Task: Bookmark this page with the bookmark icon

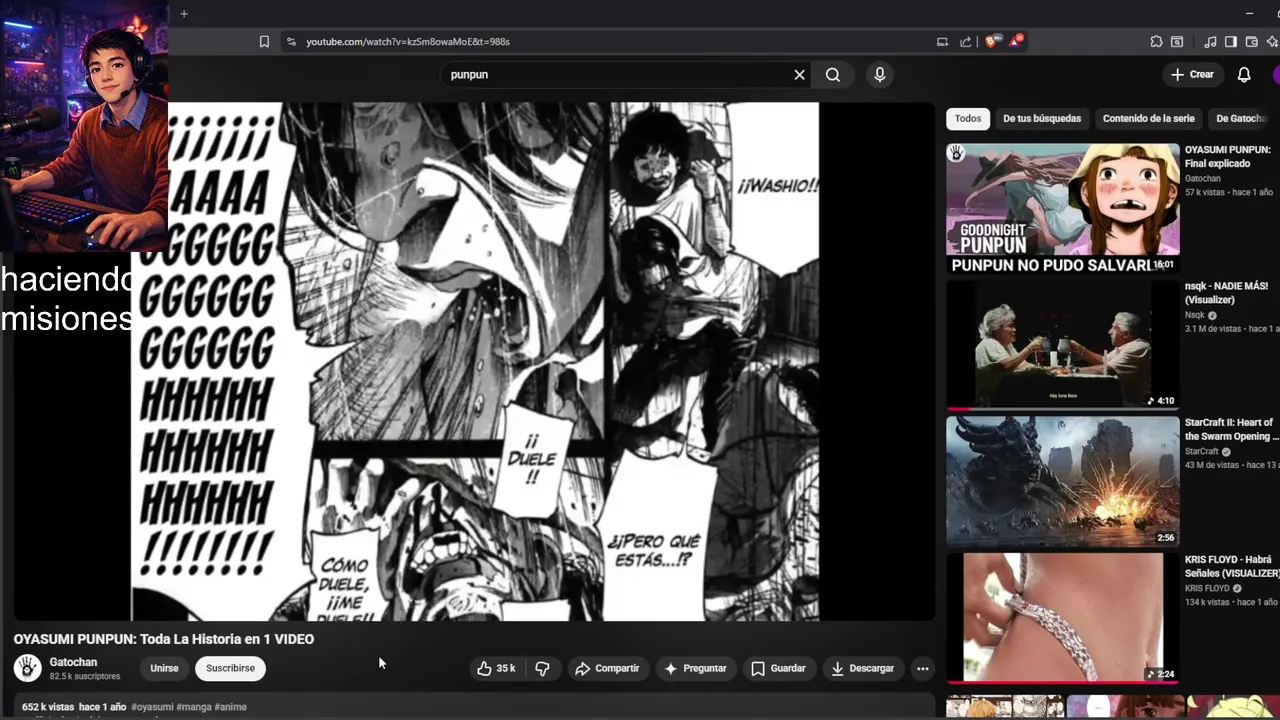Action: pyautogui.click(x=264, y=42)
